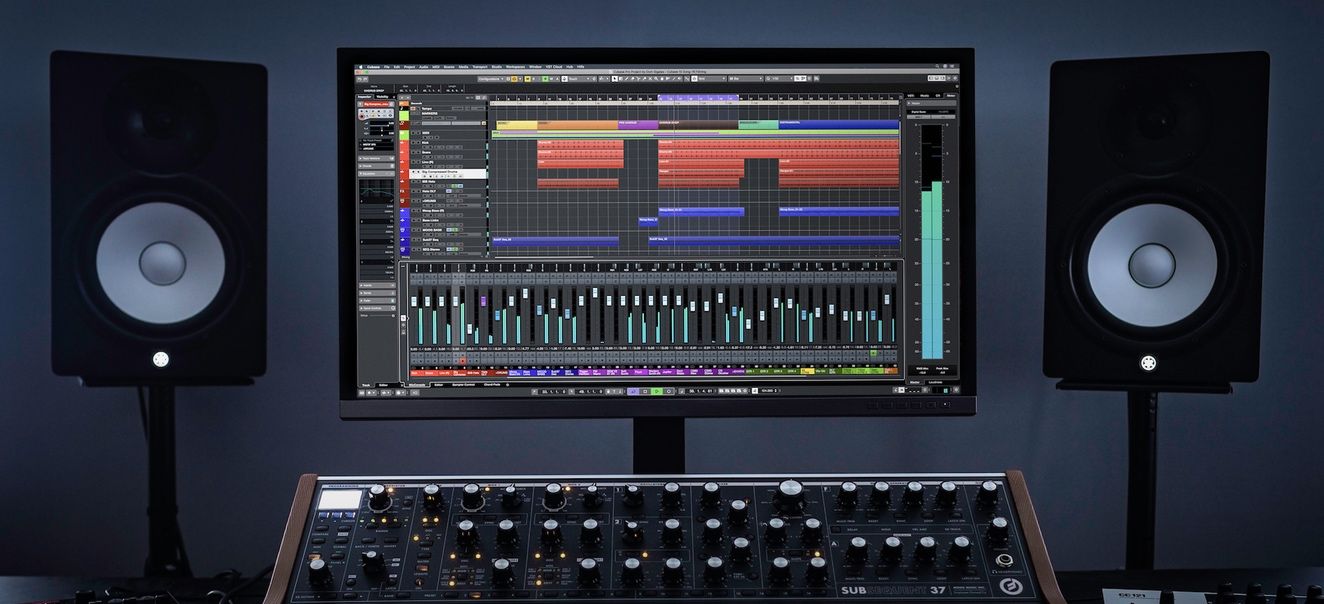Open the Project menu

pos(409,67)
